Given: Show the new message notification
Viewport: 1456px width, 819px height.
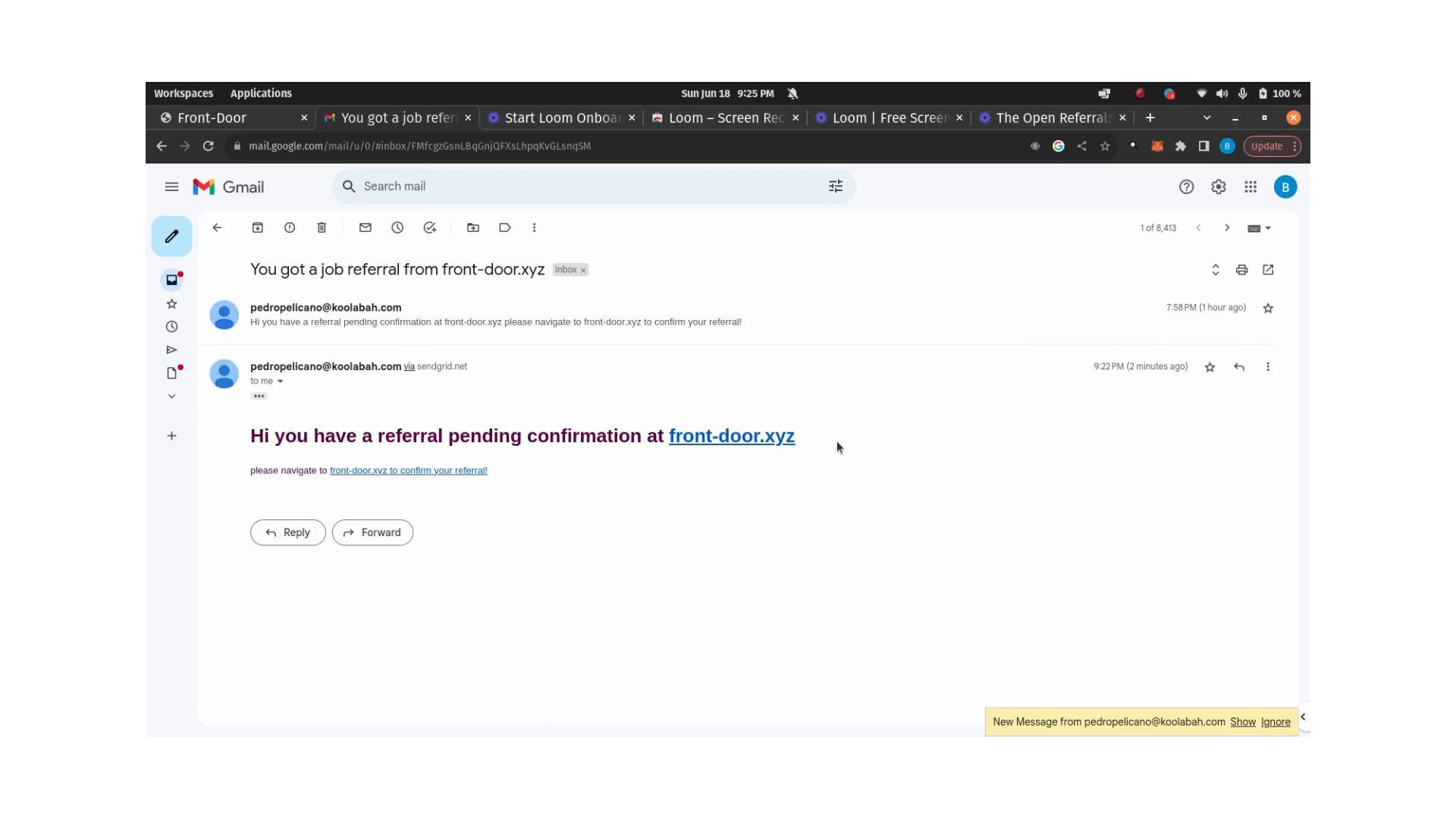Looking at the screenshot, I should pos(1243,722).
